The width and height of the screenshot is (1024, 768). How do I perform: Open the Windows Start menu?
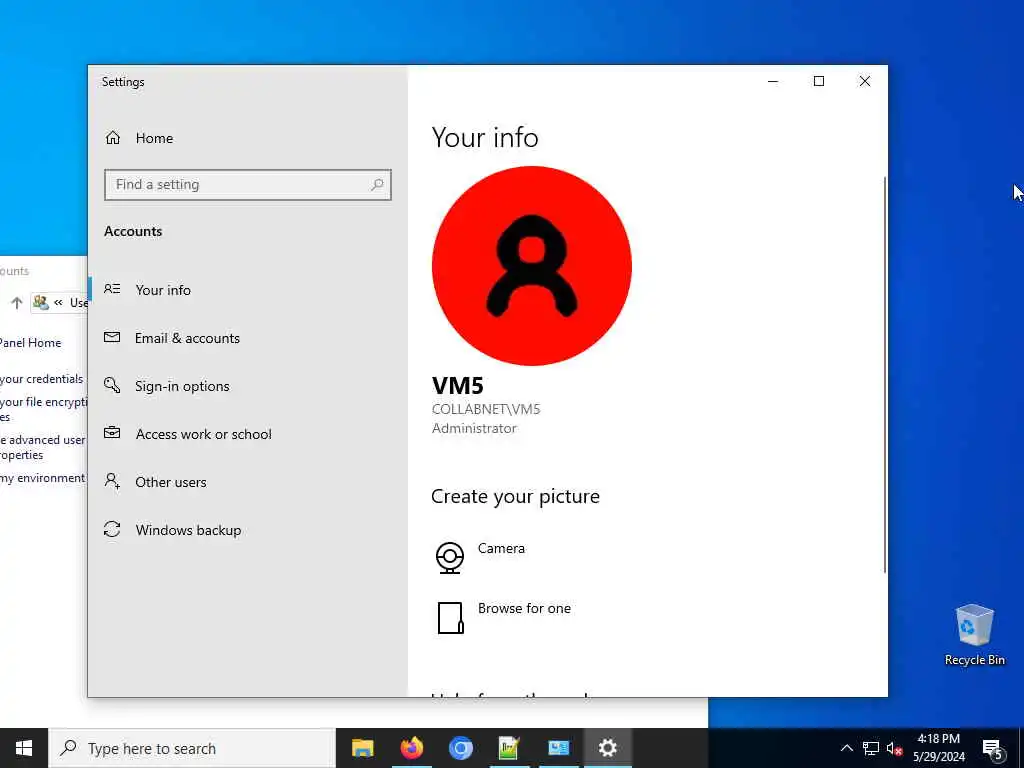[x=24, y=748]
